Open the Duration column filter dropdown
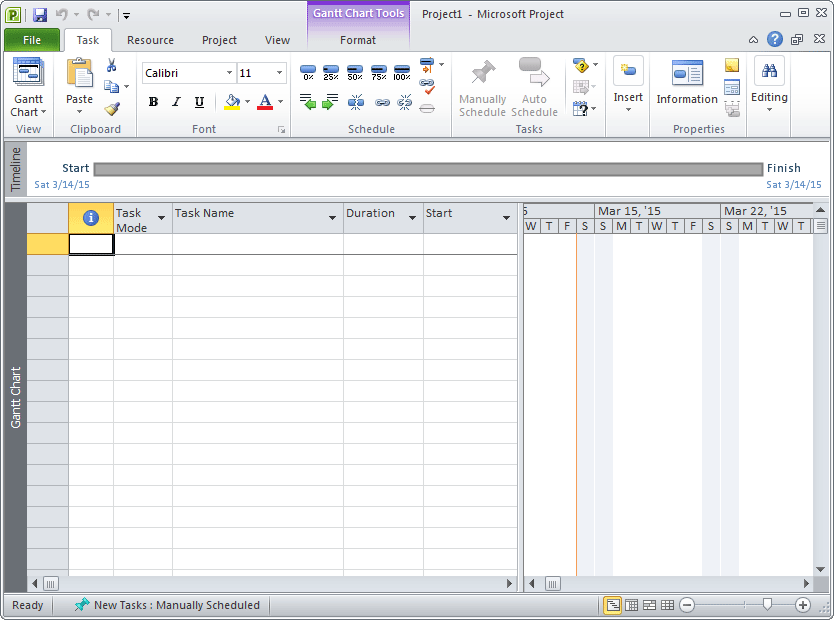Screen dimensions: 834x620 click(x=412, y=218)
